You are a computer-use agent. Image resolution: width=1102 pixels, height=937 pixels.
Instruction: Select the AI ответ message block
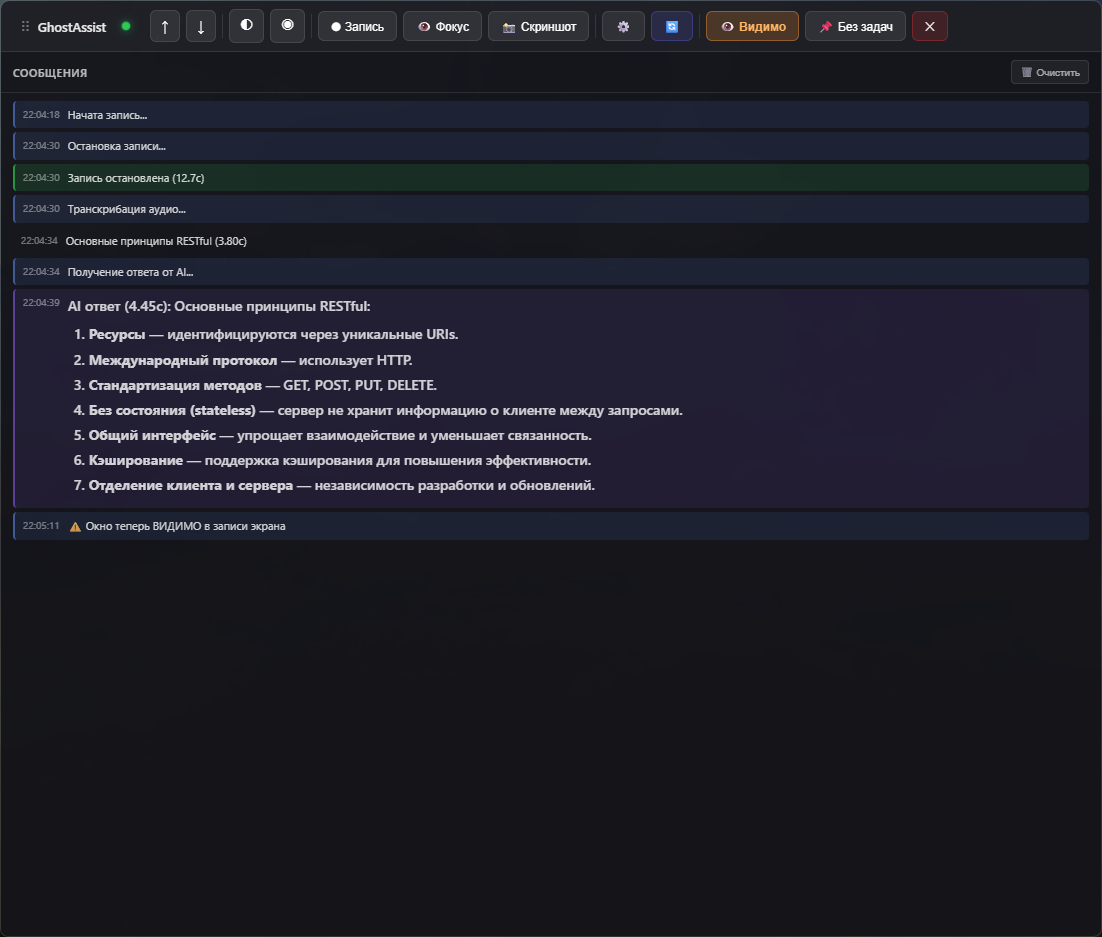tap(550, 398)
